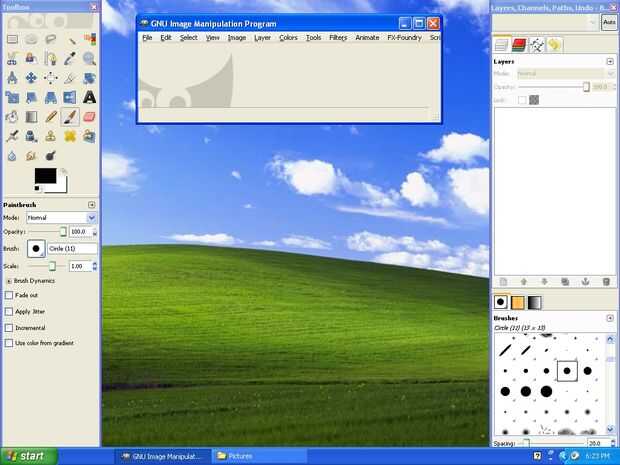Select the Bucket Fill tool

(x=12, y=117)
